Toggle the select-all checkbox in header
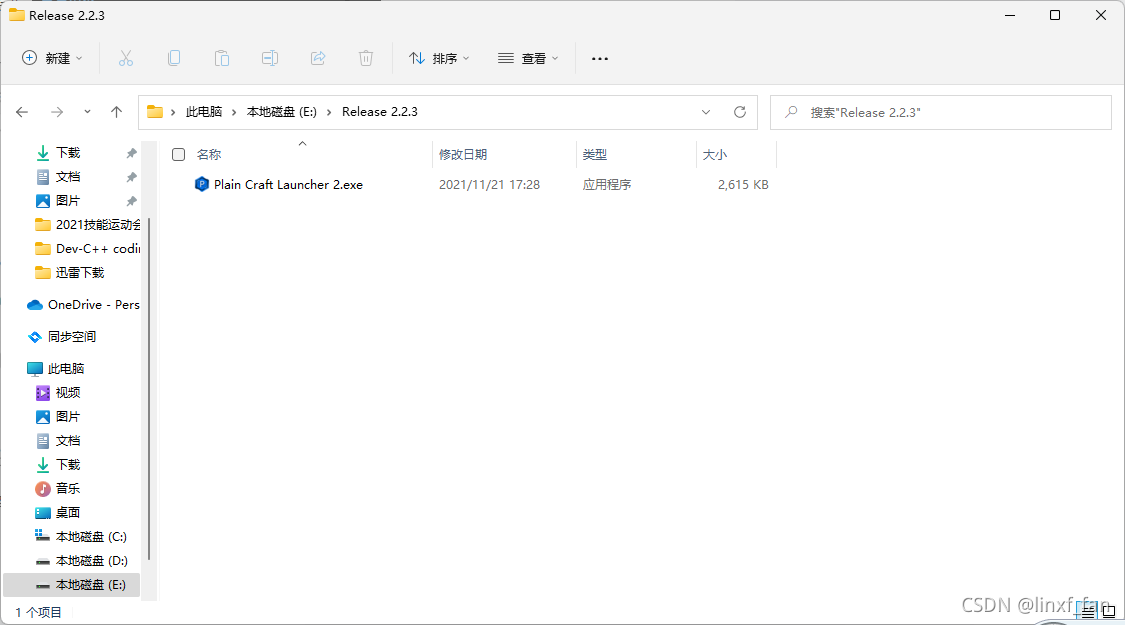The width and height of the screenshot is (1125, 625). pos(179,154)
